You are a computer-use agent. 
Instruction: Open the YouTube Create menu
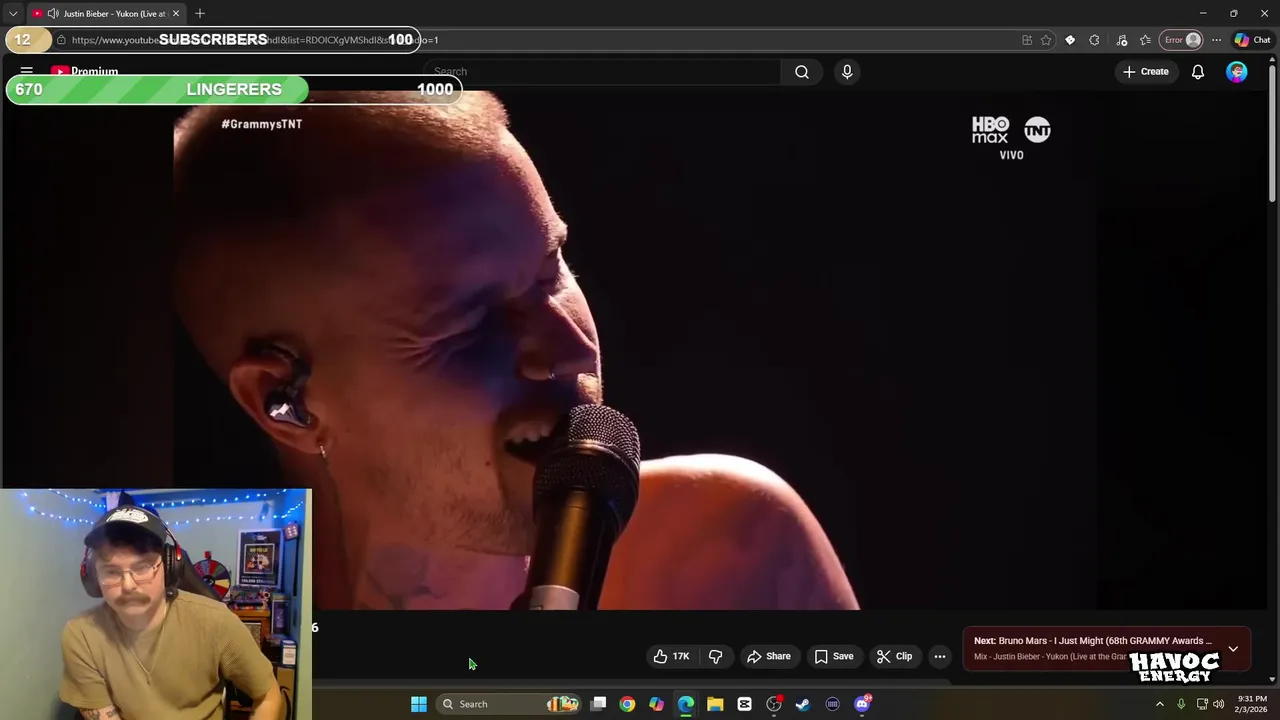tap(1146, 71)
